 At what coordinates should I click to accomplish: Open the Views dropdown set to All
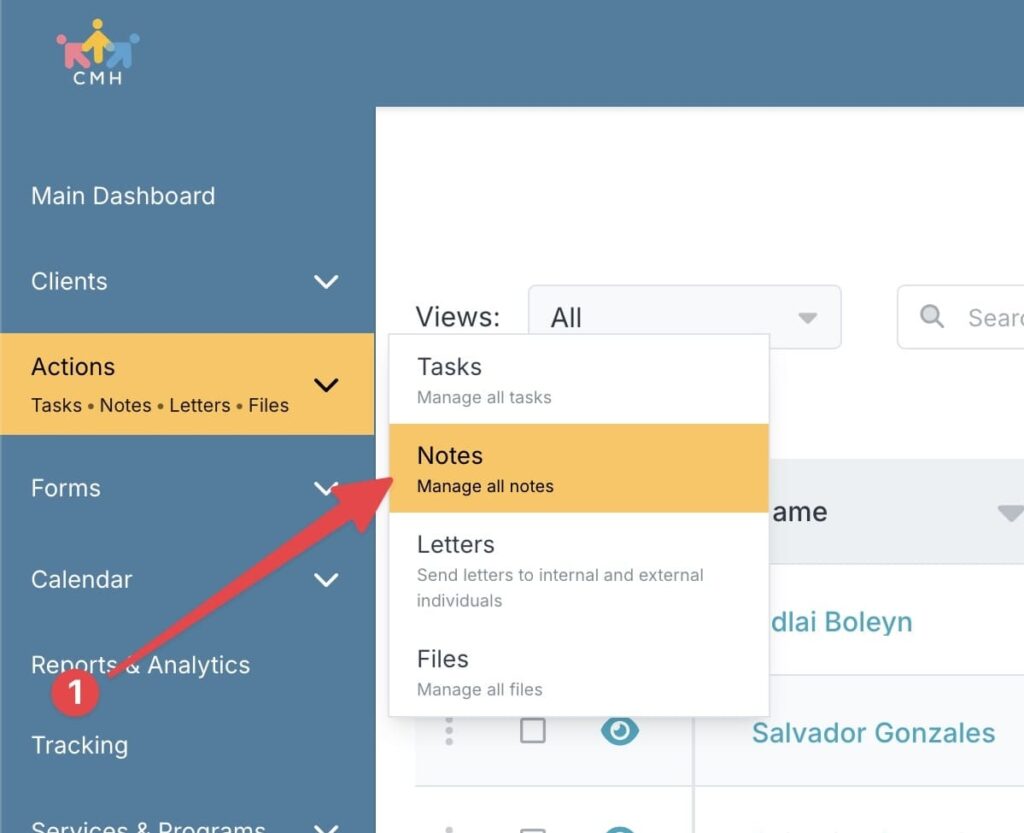click(x=684, y=317)
